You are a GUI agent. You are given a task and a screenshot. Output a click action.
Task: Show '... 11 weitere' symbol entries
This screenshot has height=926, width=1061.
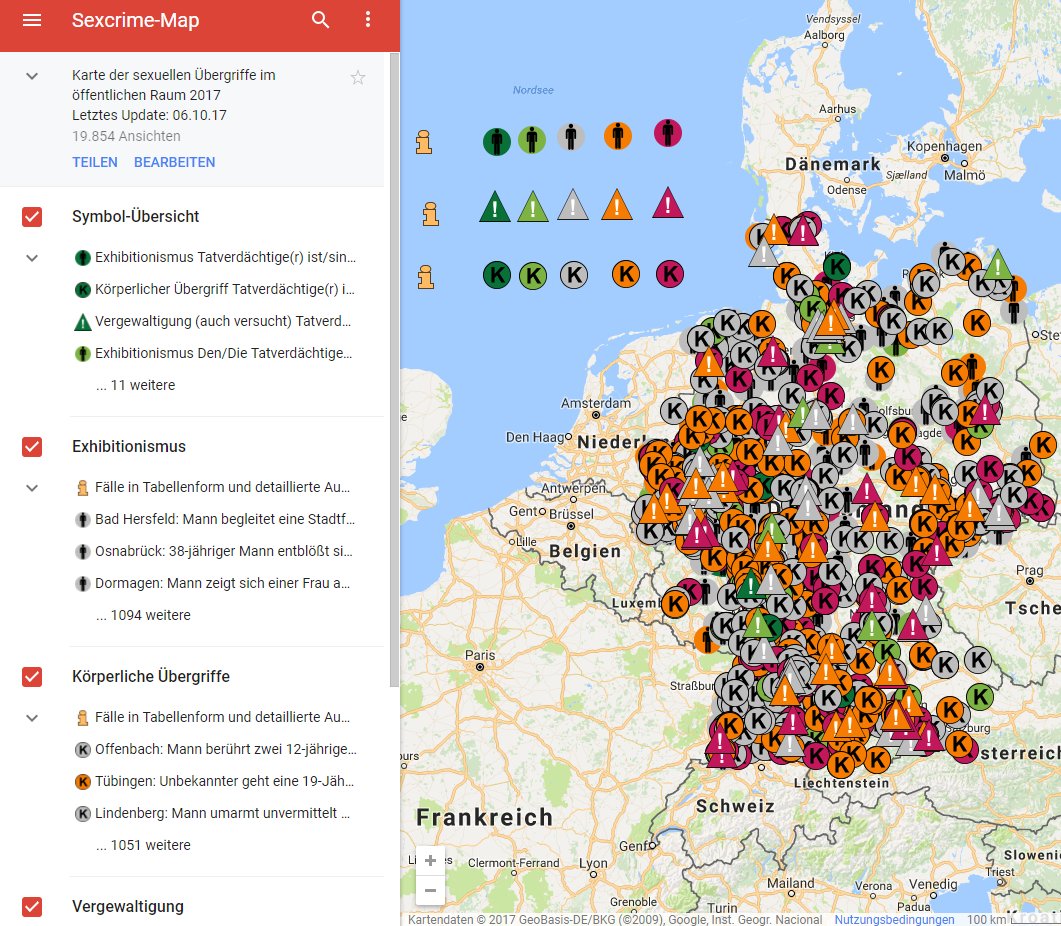(135, 385)
